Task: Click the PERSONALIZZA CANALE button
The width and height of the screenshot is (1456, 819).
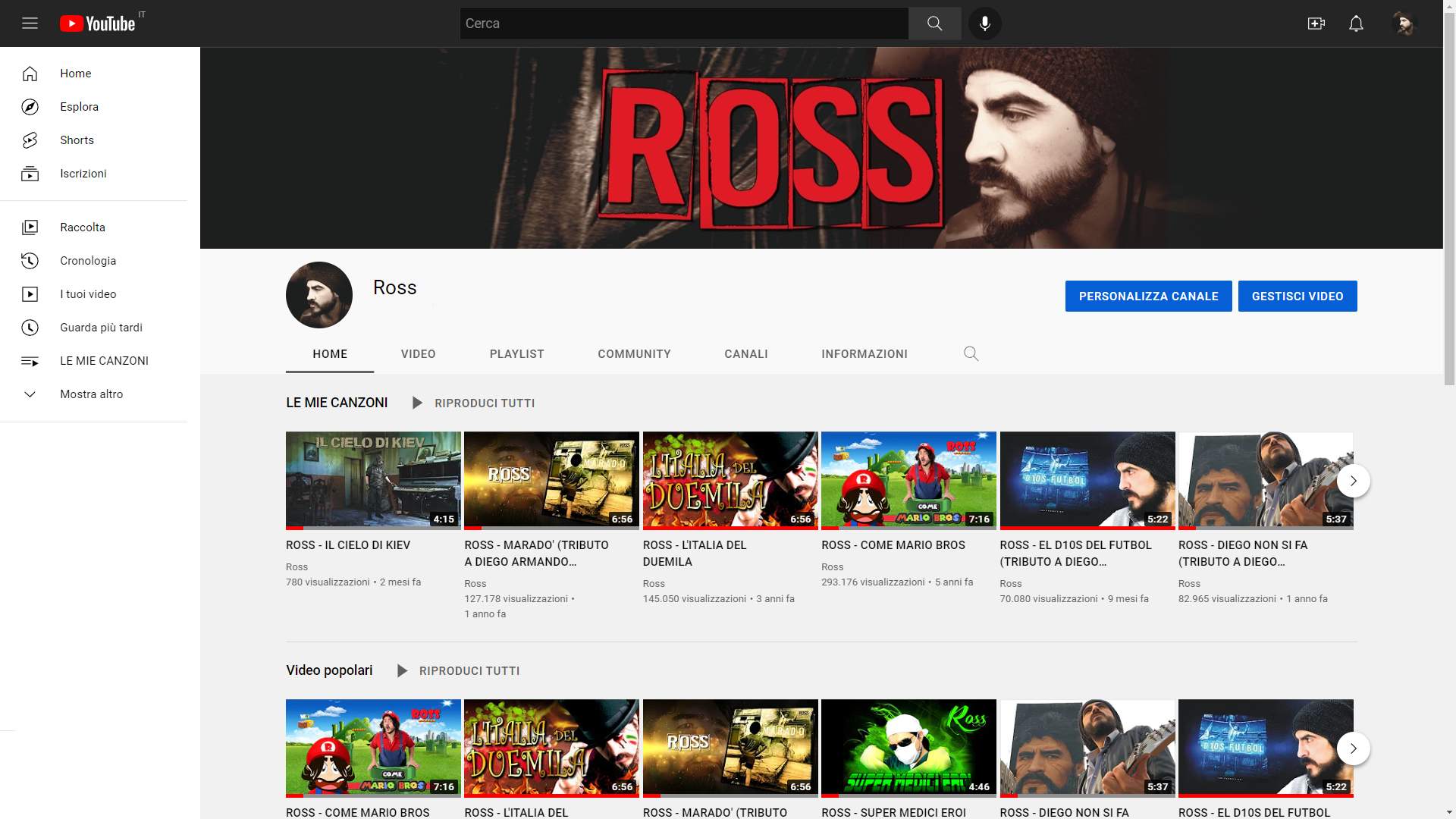Action: click(x=1148, y=297)
